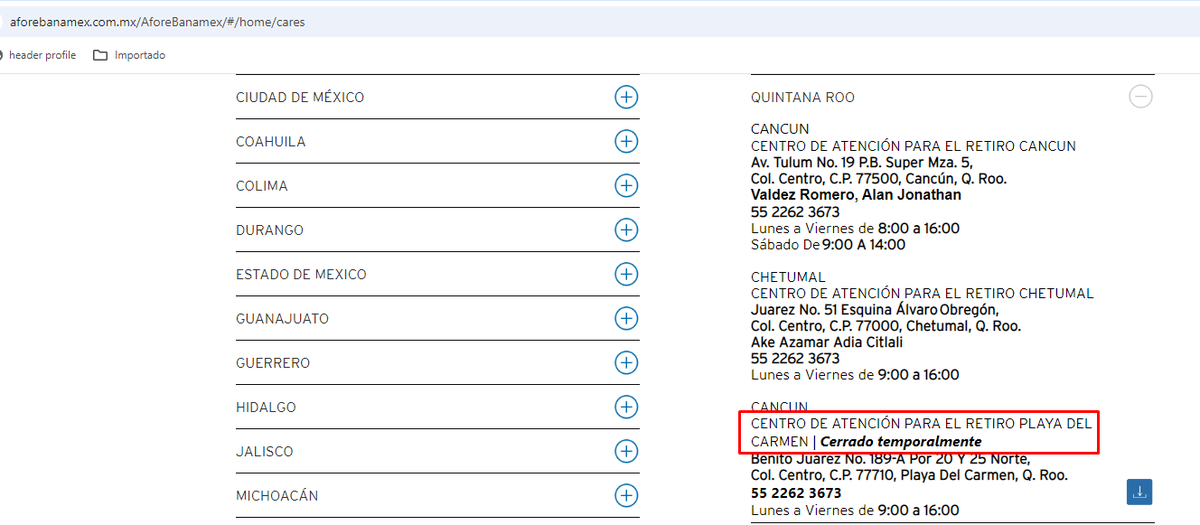
Task: Click CENTRO DE ATENCIÓN PARA EL RETIRO CANCUN
Action: click(x=913, y=146)
